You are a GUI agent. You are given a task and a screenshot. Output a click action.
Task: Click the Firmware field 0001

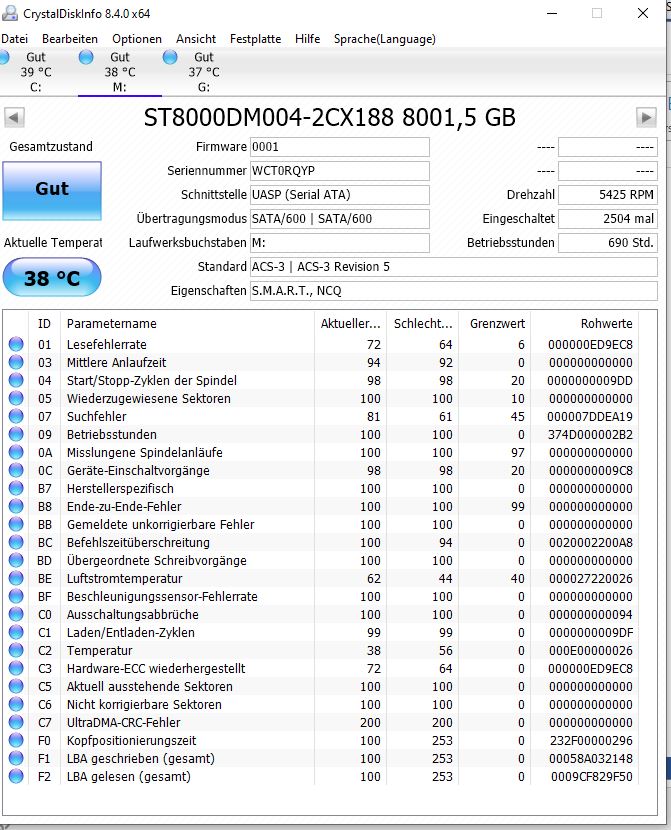tap(339, 147)
